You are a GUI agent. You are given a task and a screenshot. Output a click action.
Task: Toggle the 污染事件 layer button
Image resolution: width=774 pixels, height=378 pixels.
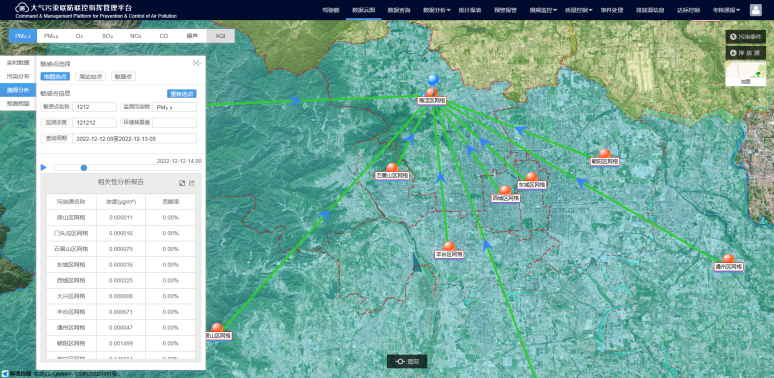[745, 37]
